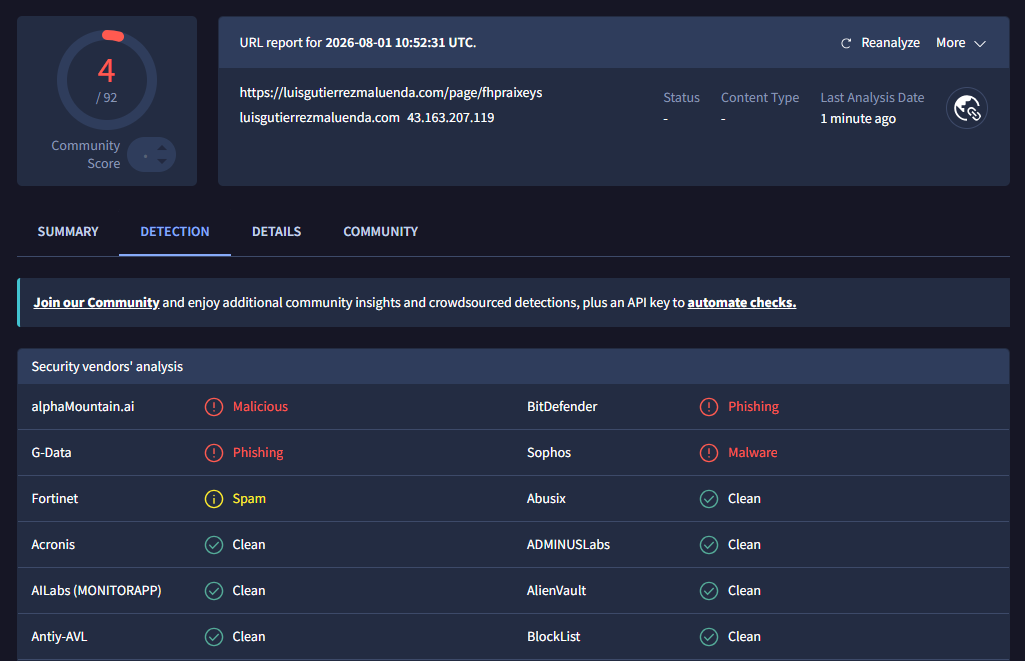Image resolution: width=1025 pixels, height=661 pixels.
Task: Open the Details tab
Action: tap(277, 231)
